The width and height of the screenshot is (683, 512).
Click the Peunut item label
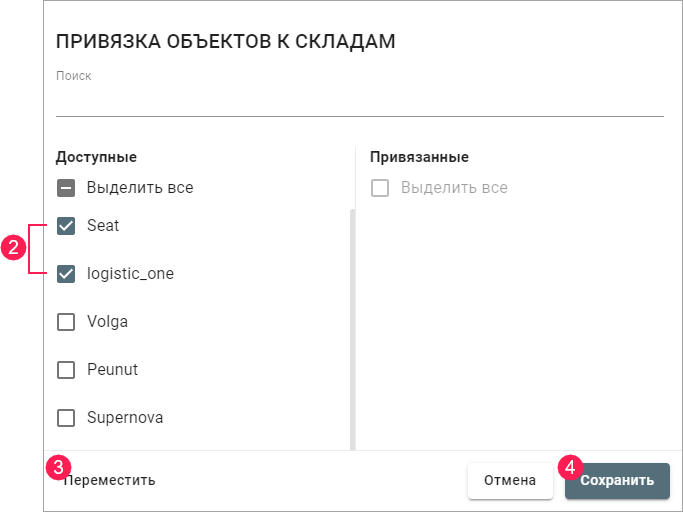click(112, 370)
